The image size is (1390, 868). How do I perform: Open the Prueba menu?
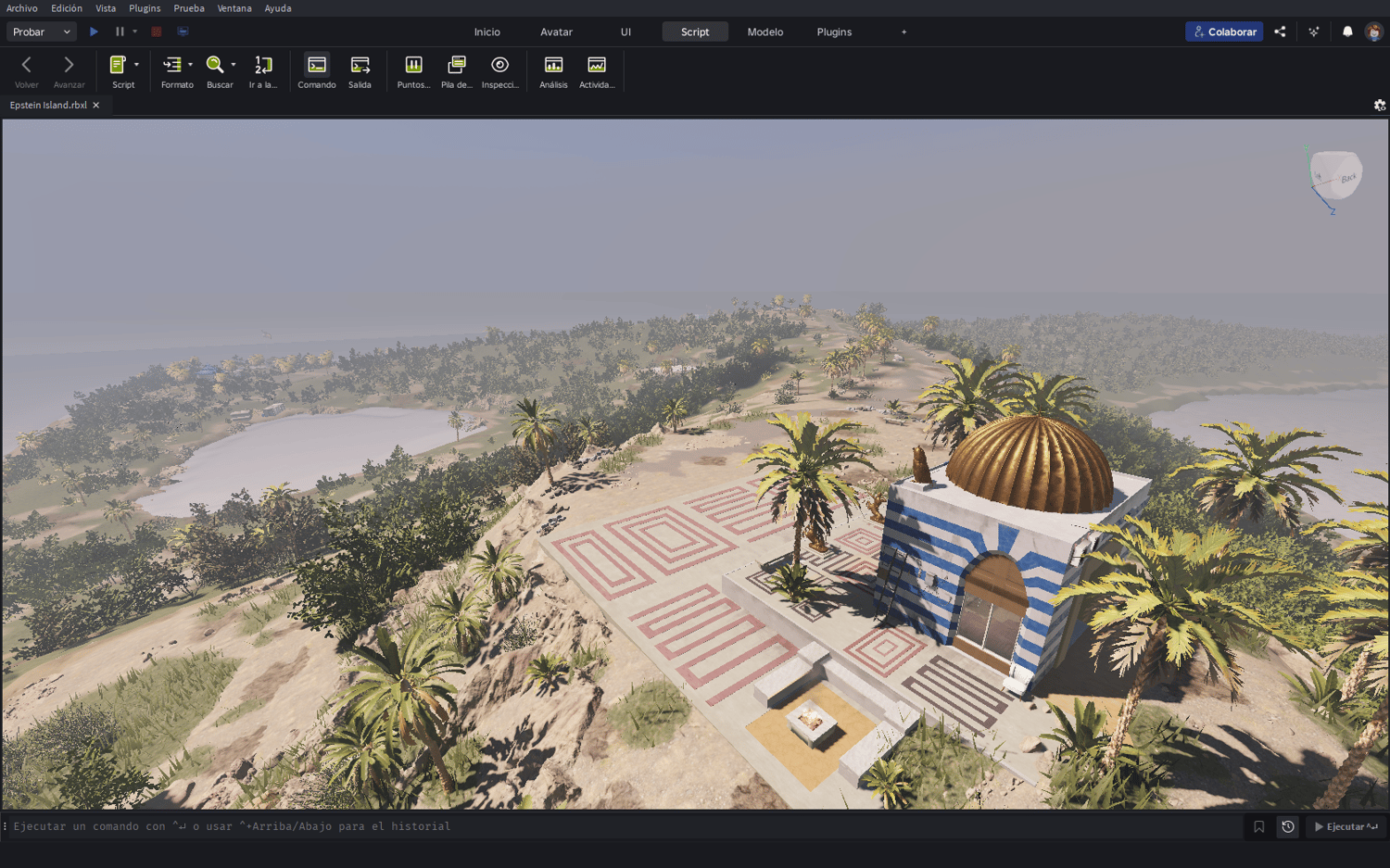click(x=189, y=8)
